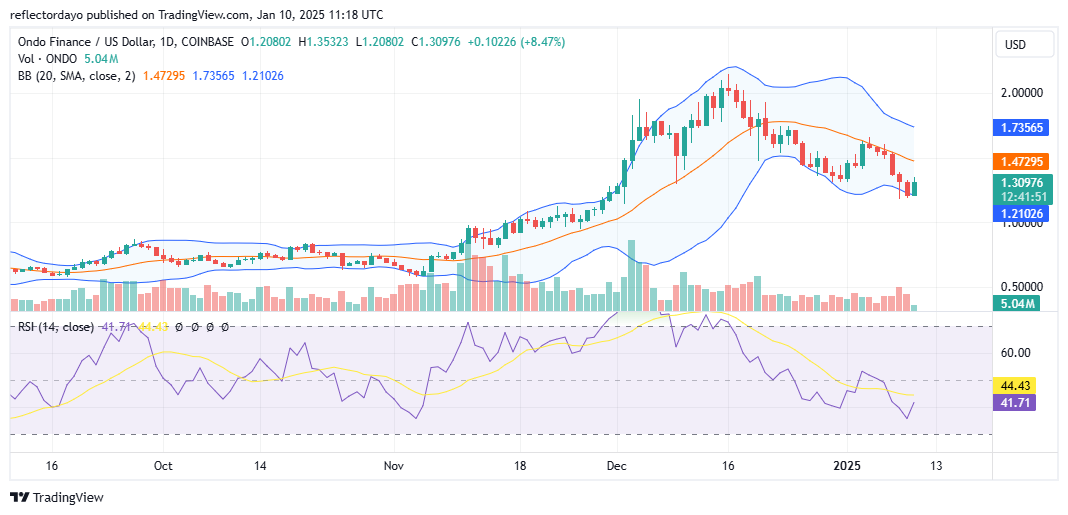
Task: Click the 1.47295 orange basis price label
Action: pos(1022,161)
